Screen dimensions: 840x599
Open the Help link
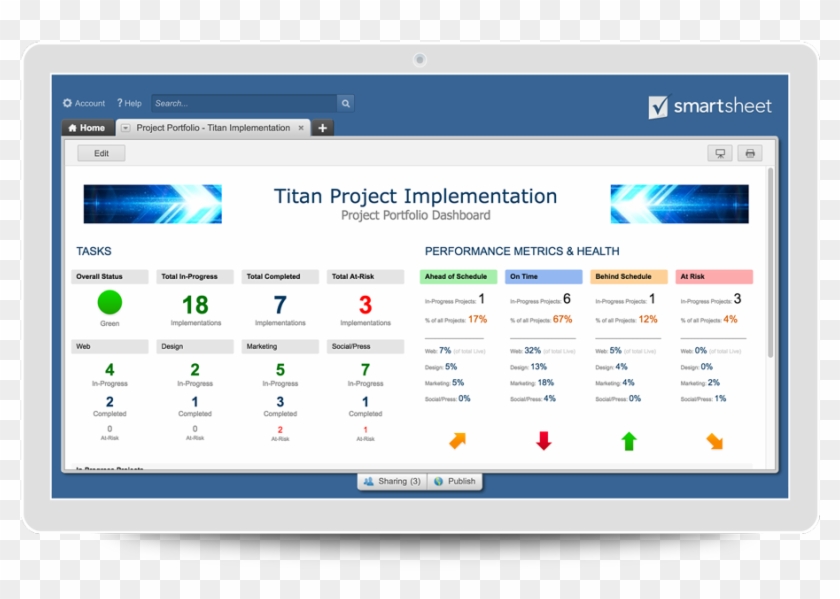point(129,103)
